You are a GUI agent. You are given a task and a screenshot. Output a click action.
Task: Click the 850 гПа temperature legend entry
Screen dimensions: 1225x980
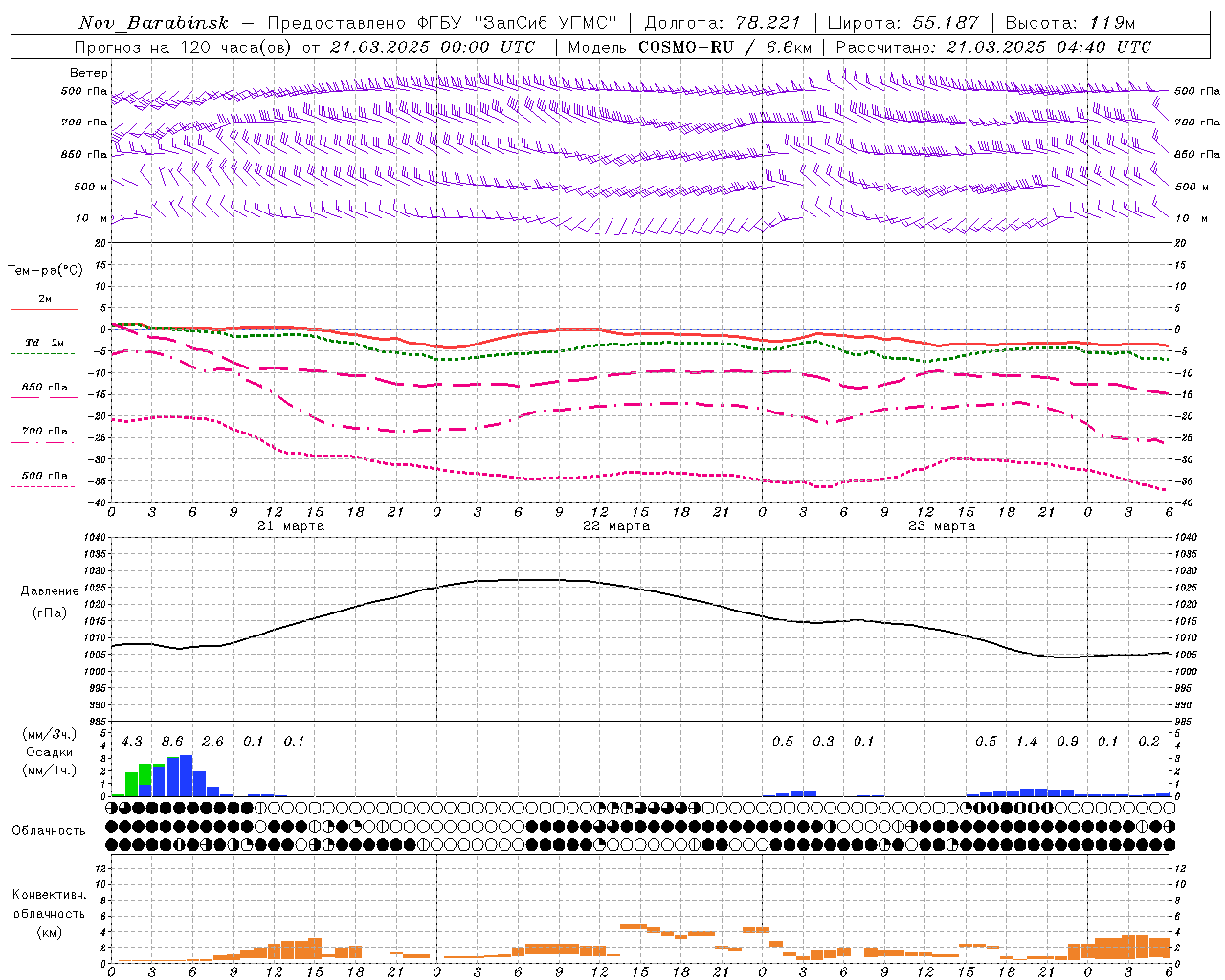[44, 388]
